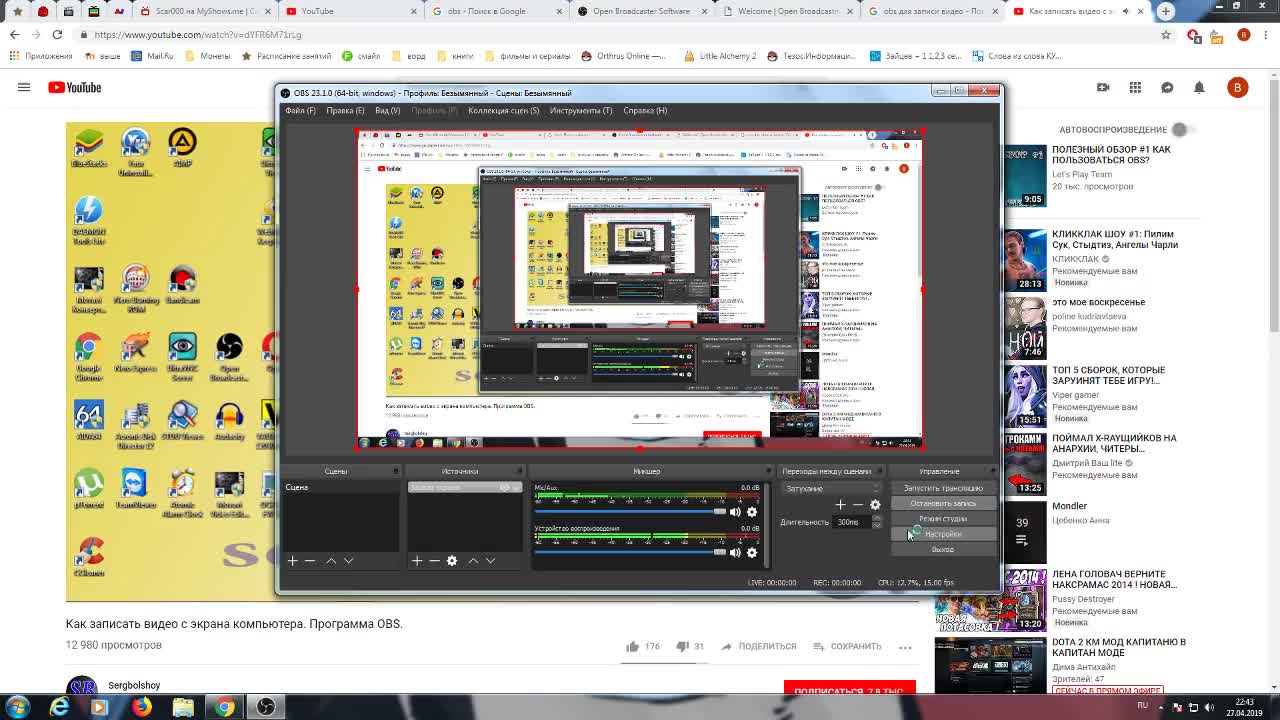Open the YouTube hamburger guide menu
Screen dimensions: 1280x720
tap(24, 87)
